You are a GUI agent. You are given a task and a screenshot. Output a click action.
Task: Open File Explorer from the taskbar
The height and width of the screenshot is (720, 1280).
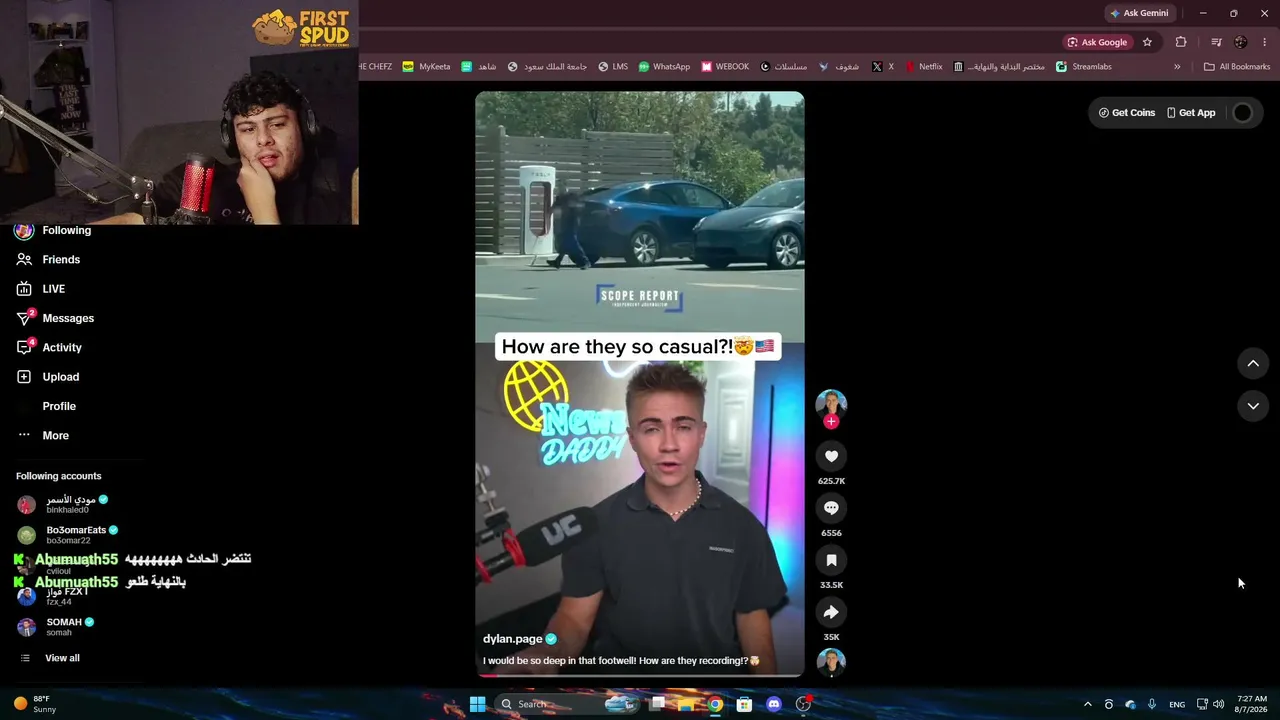pos(686,704)
